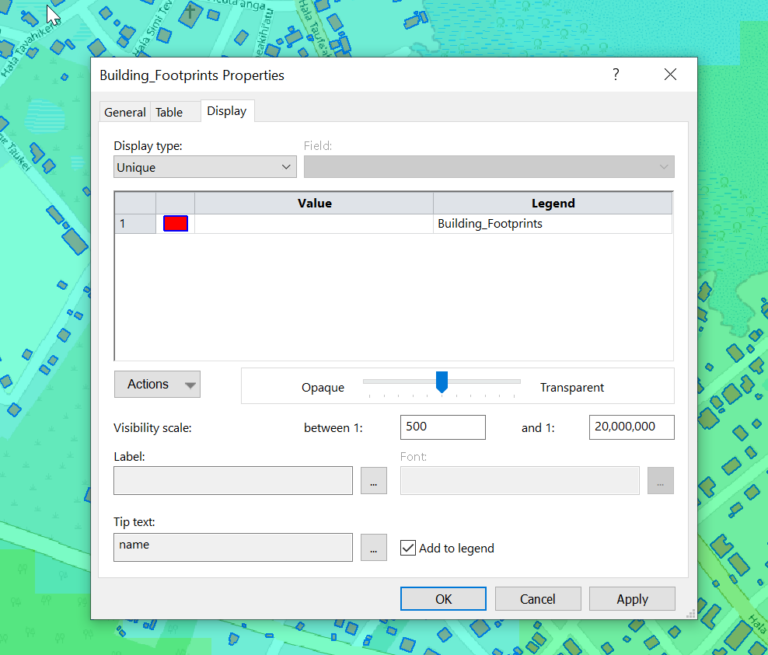
Task: Click the Label ellipsis browse button
Action: tap(373, 481)
